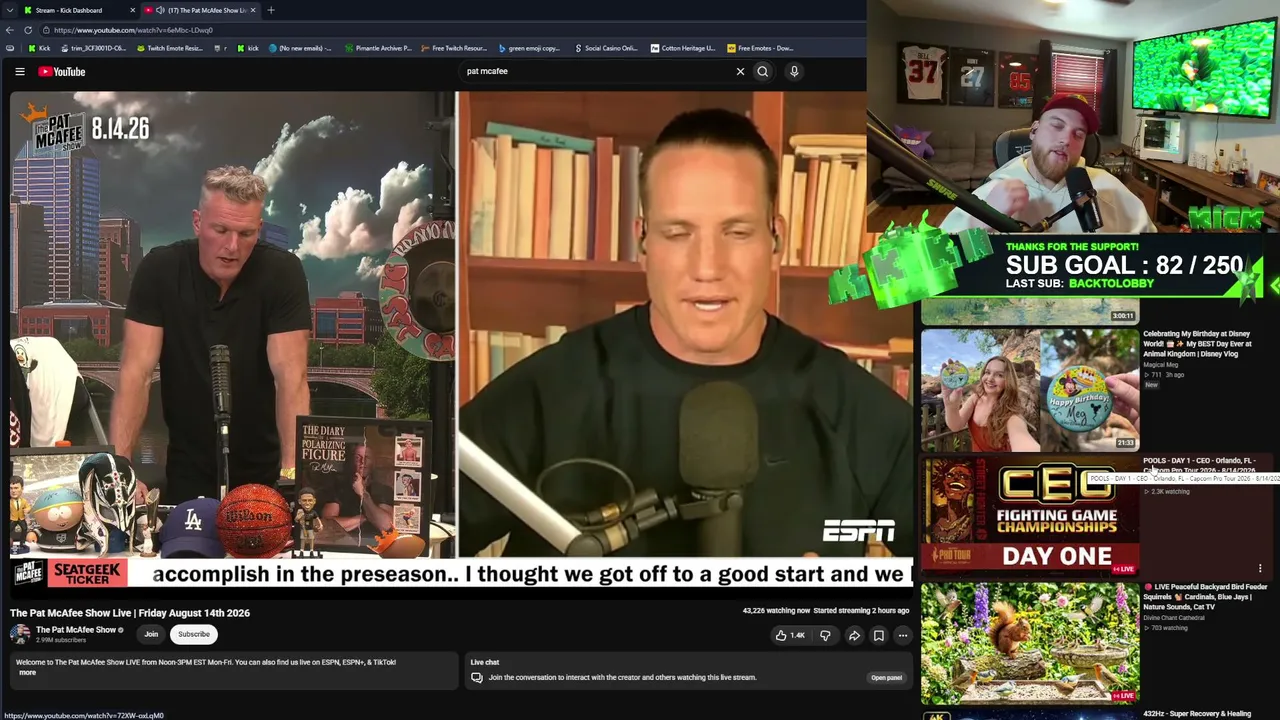The image size is (1280, 720).
Task: Open The Pat McAfee Show channel avatar
Action: tap(20, 634)
